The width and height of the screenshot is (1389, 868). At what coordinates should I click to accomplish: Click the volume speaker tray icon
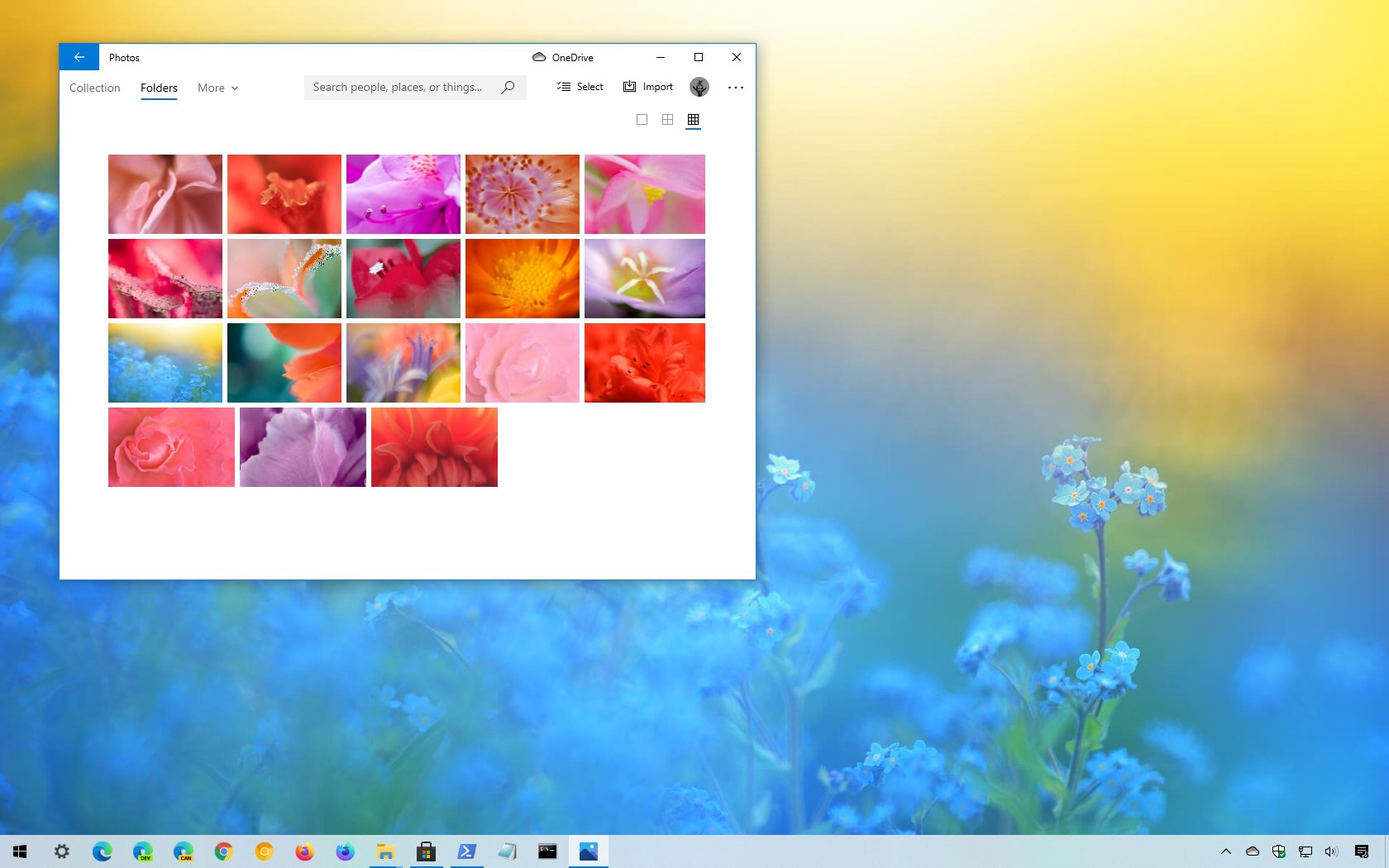[x=1331, y=851]
